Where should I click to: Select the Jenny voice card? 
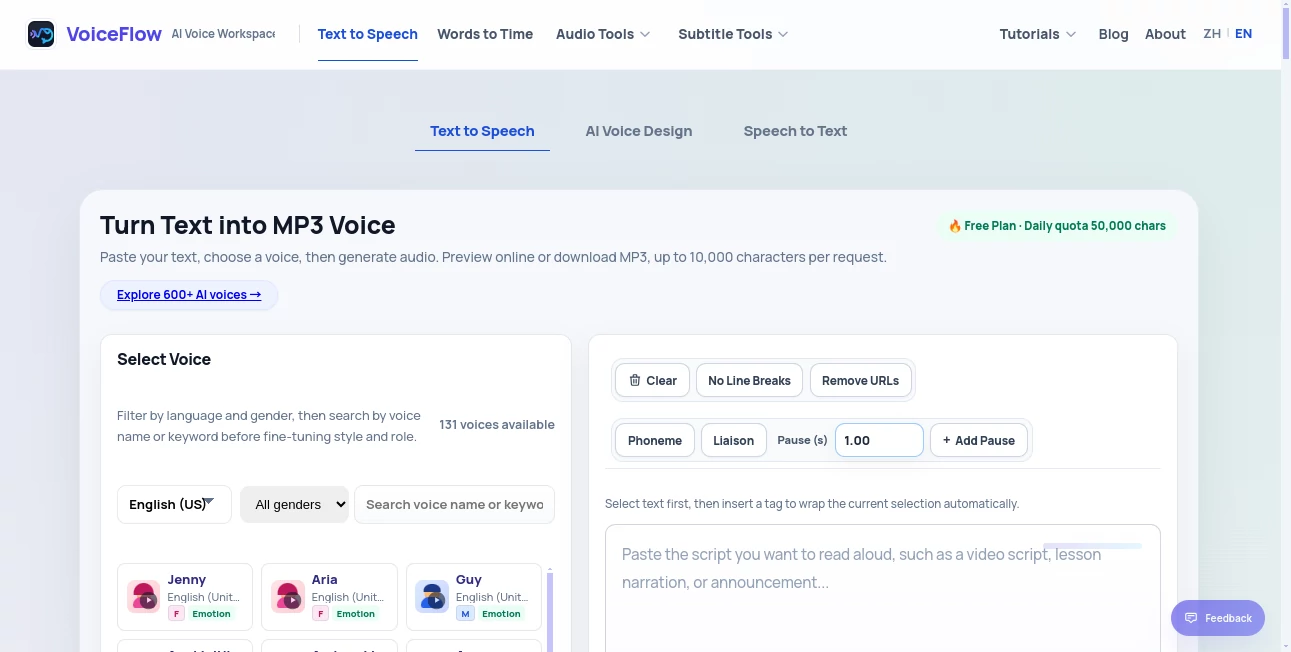point(185,597)
